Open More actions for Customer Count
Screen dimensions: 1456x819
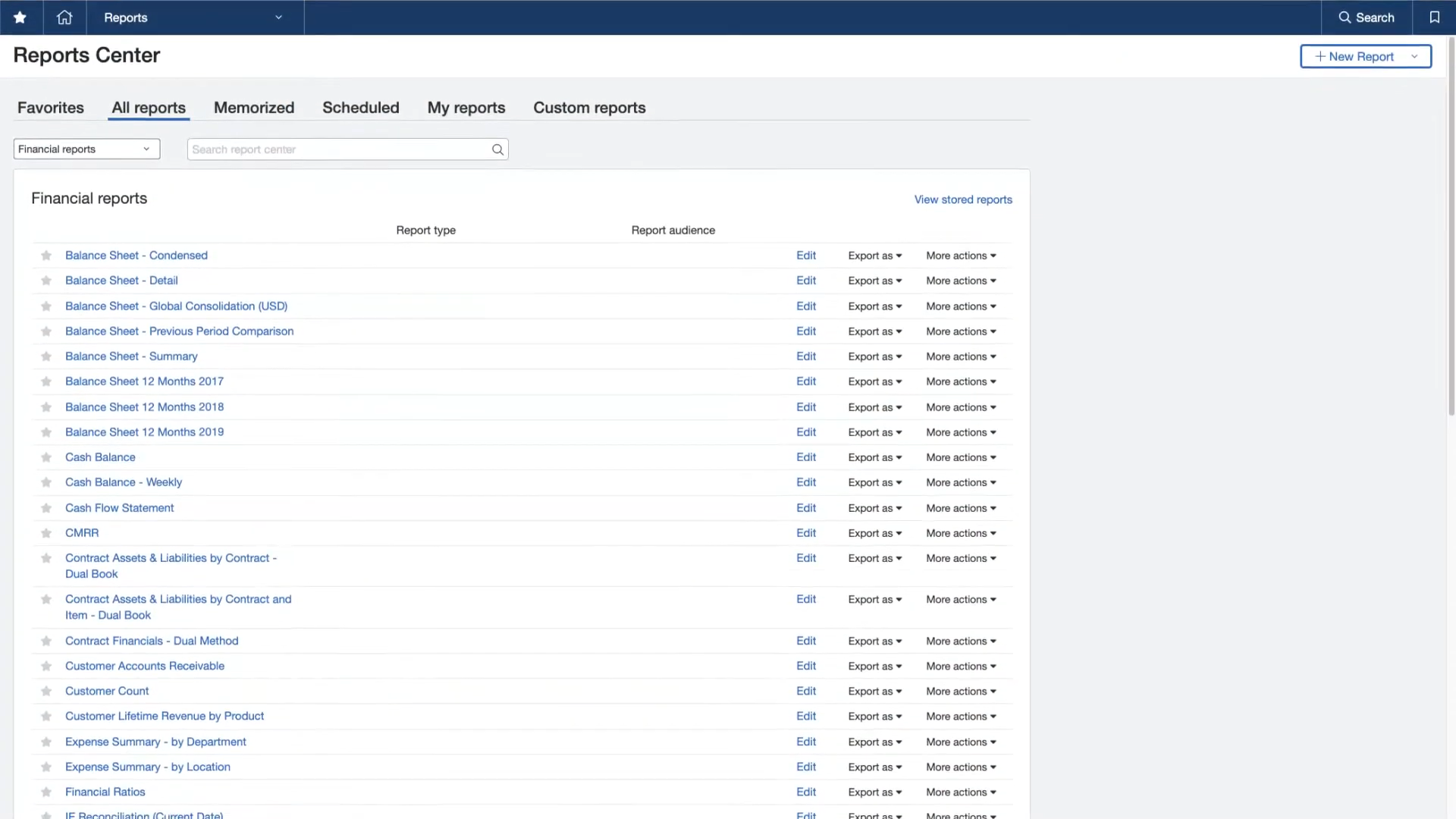(961, 691)
